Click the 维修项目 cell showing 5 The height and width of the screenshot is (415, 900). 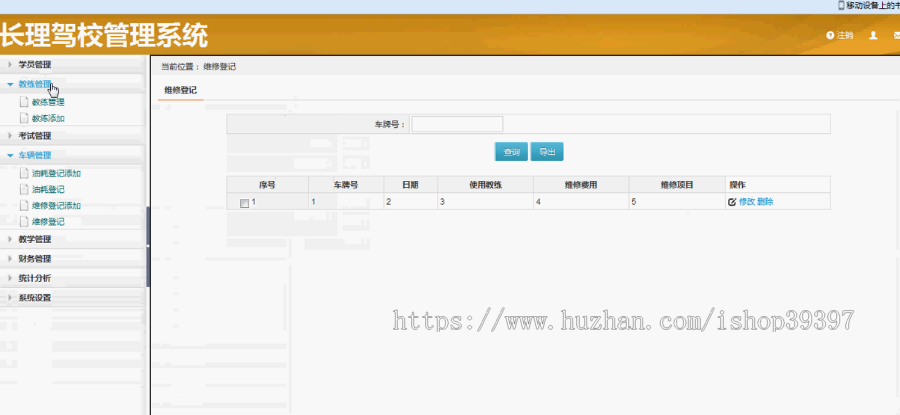tap(677, 201)
